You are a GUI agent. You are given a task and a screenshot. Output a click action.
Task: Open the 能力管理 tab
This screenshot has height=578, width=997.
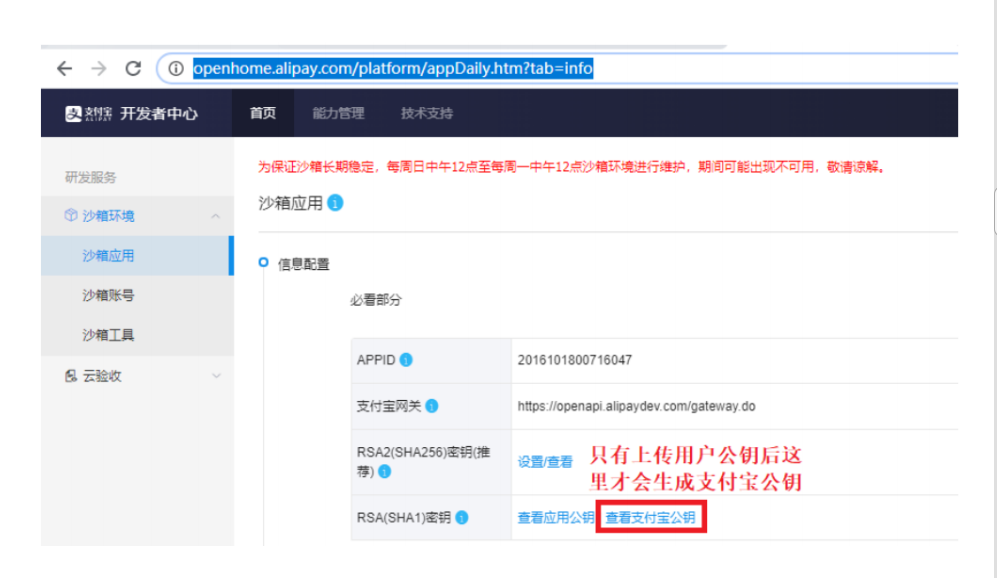coord(338,113)
